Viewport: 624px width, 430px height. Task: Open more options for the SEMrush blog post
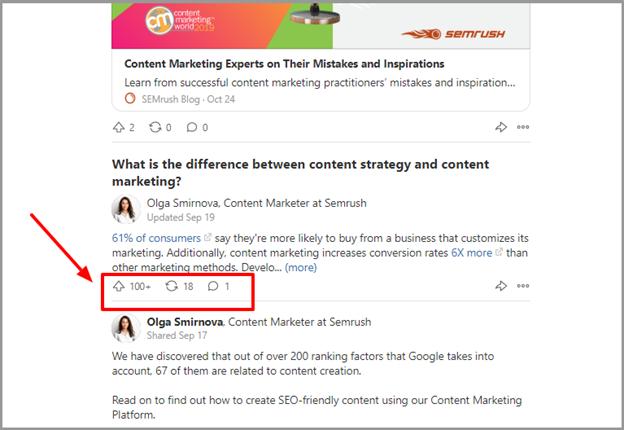tap(523, 127)
